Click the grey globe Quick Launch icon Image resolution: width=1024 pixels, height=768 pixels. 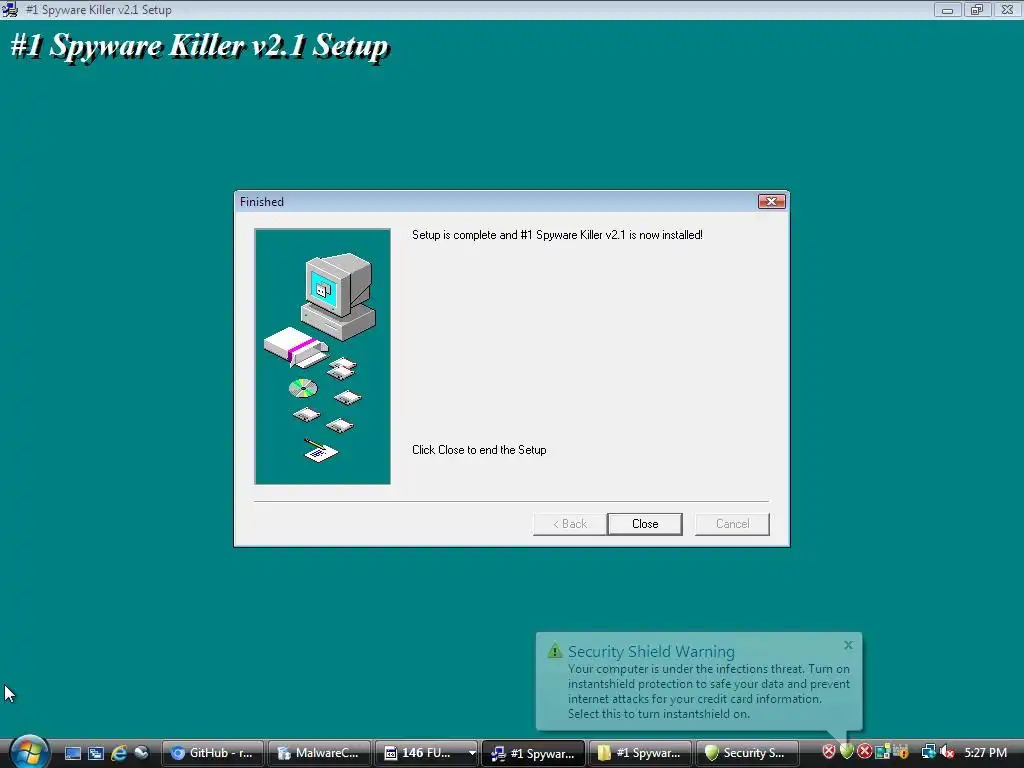point(141,753)
